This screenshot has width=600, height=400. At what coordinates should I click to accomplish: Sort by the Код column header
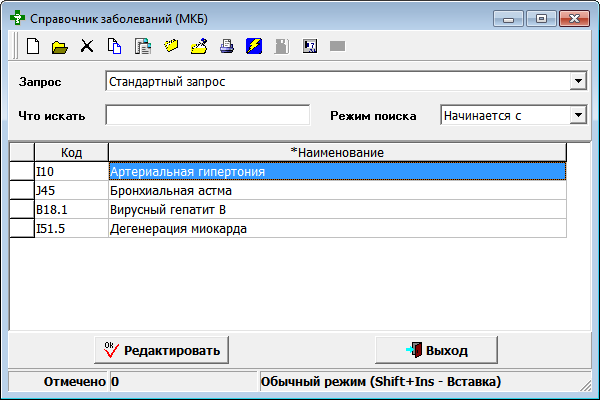[x=71, y=152]
